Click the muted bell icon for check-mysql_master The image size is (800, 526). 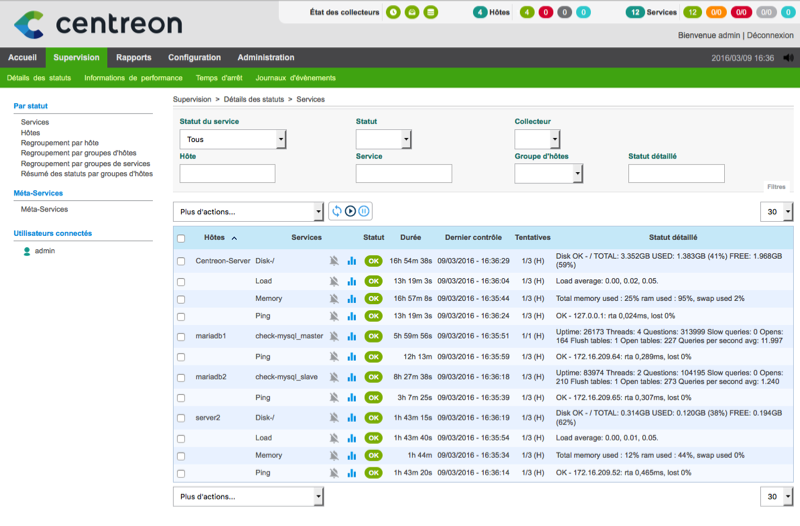click(334, 336)
